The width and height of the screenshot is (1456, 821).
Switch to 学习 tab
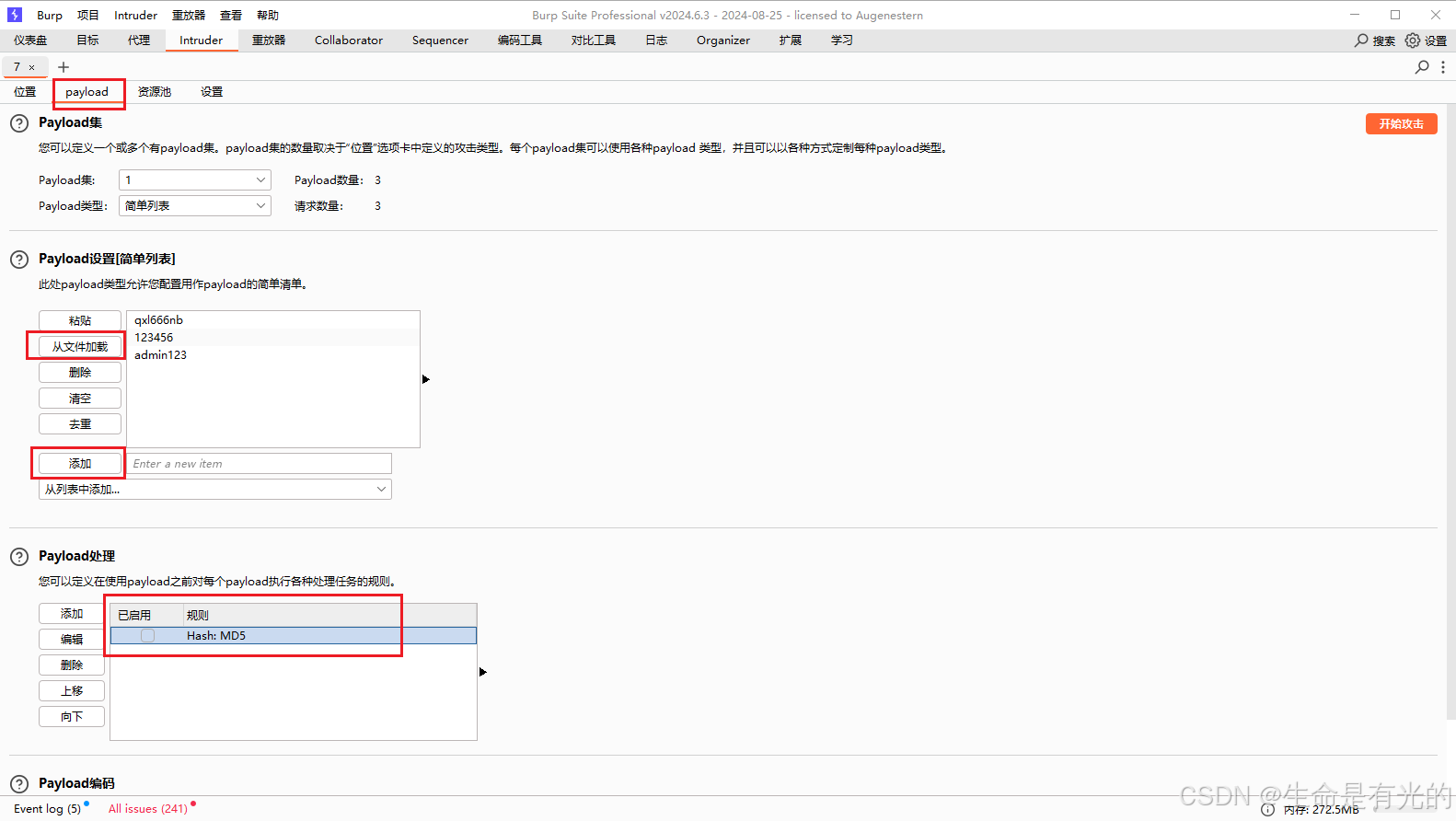click(842, 40)
